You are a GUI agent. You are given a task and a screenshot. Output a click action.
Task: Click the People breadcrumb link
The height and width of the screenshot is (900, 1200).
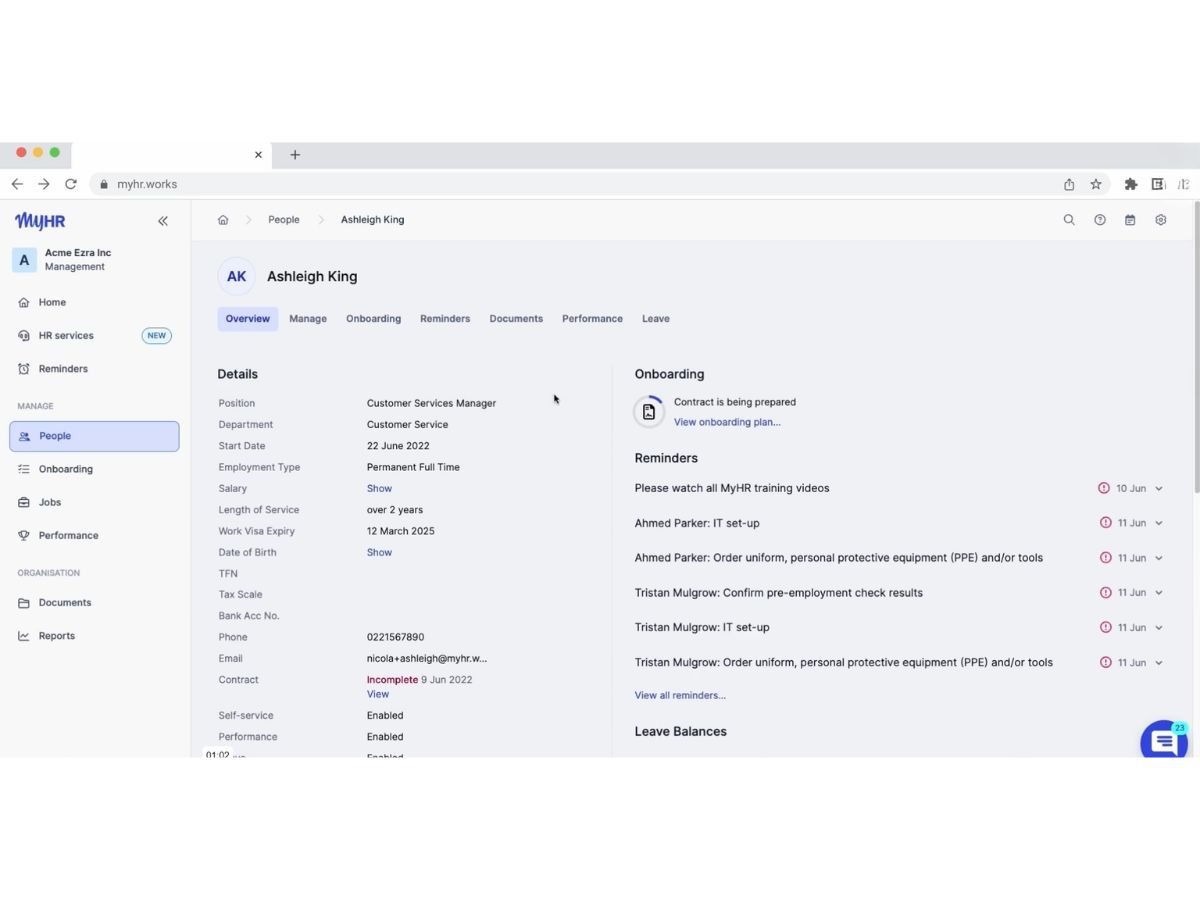pos(284,220)
